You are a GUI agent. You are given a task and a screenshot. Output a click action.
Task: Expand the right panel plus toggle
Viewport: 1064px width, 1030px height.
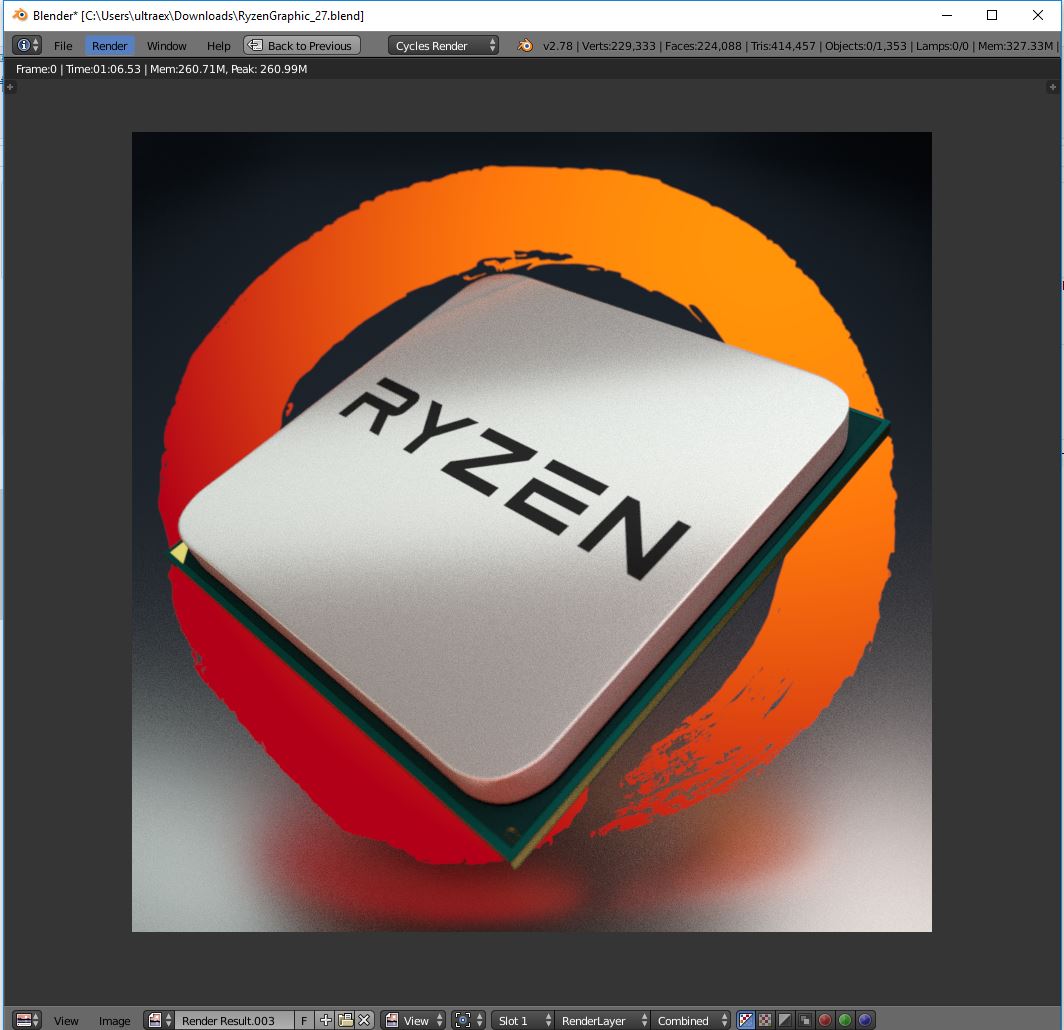(x=1052, y=87)
